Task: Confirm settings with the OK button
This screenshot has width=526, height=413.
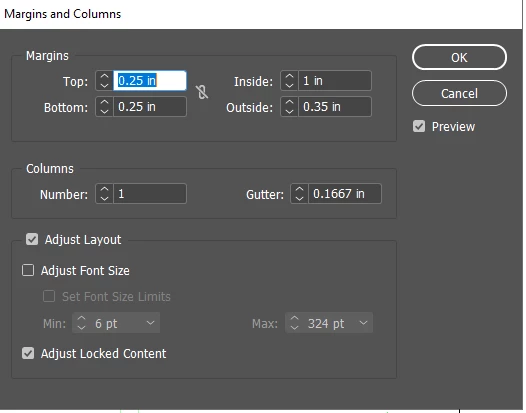Action: (459, 57)
